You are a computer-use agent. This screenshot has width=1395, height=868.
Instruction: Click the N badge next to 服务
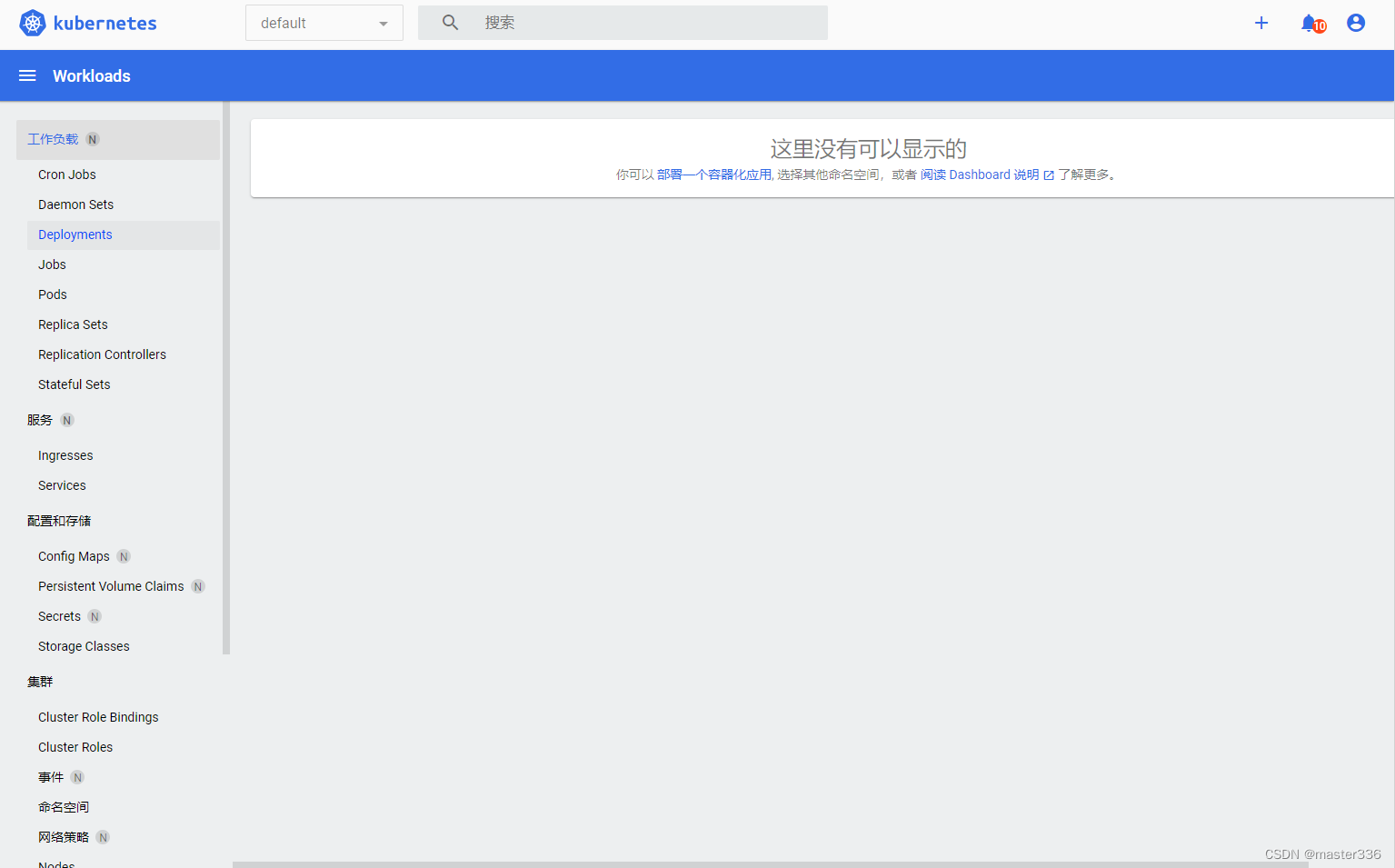(x=67, y=420)
